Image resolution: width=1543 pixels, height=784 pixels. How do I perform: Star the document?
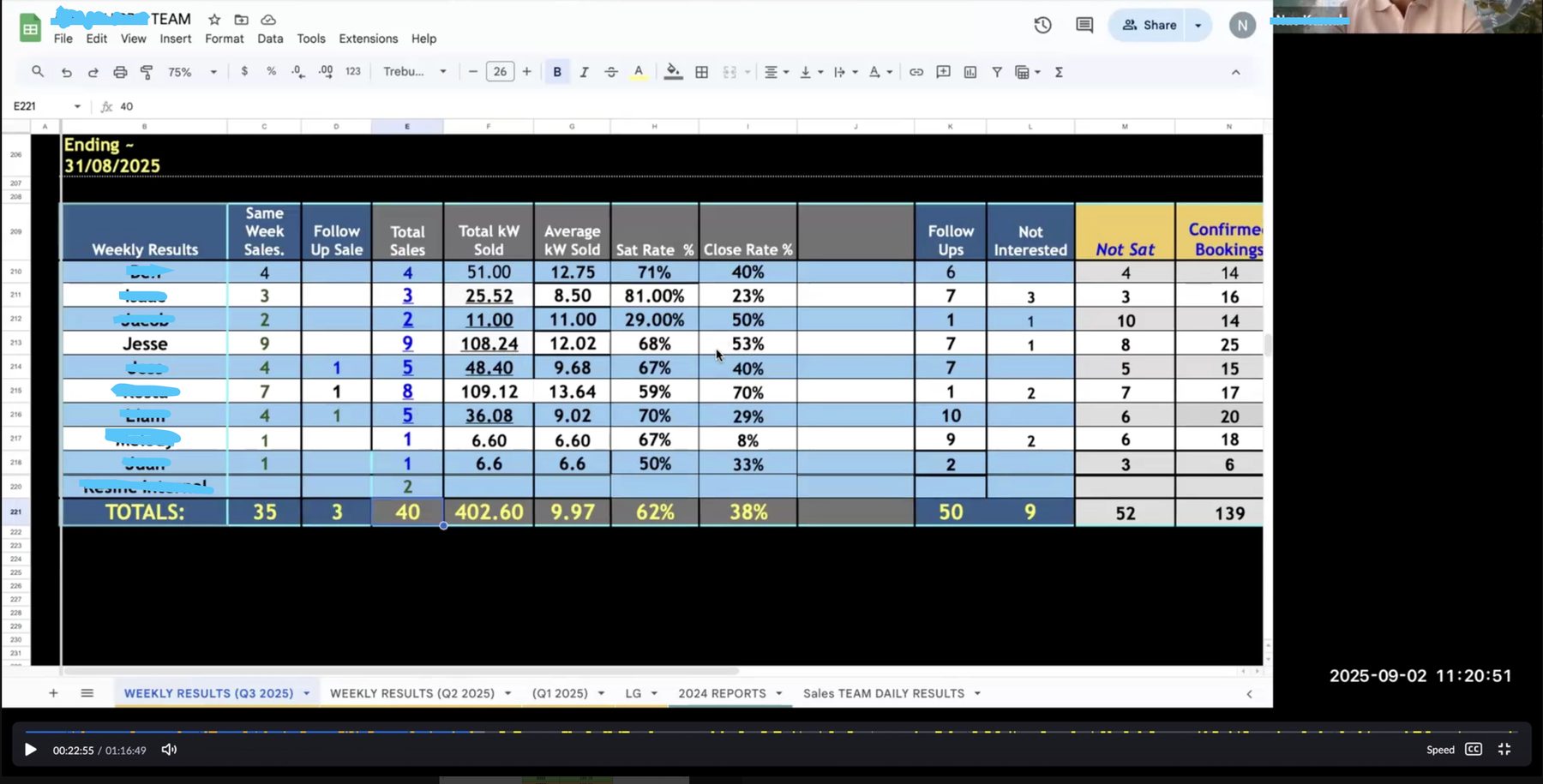tap(214, 19)
